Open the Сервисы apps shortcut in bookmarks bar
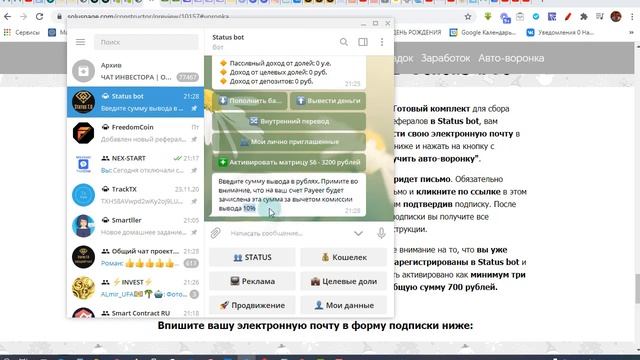The image size is (640, 360). [22, 32]
